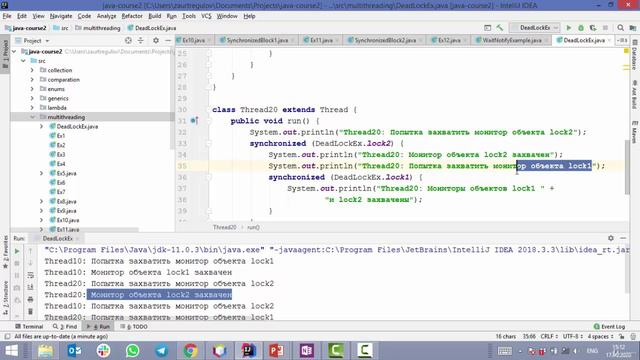Image resolution: width=640 pixels, height=360 pixels.
Task: Open the Event Log
Action: [x=609, y=327]
